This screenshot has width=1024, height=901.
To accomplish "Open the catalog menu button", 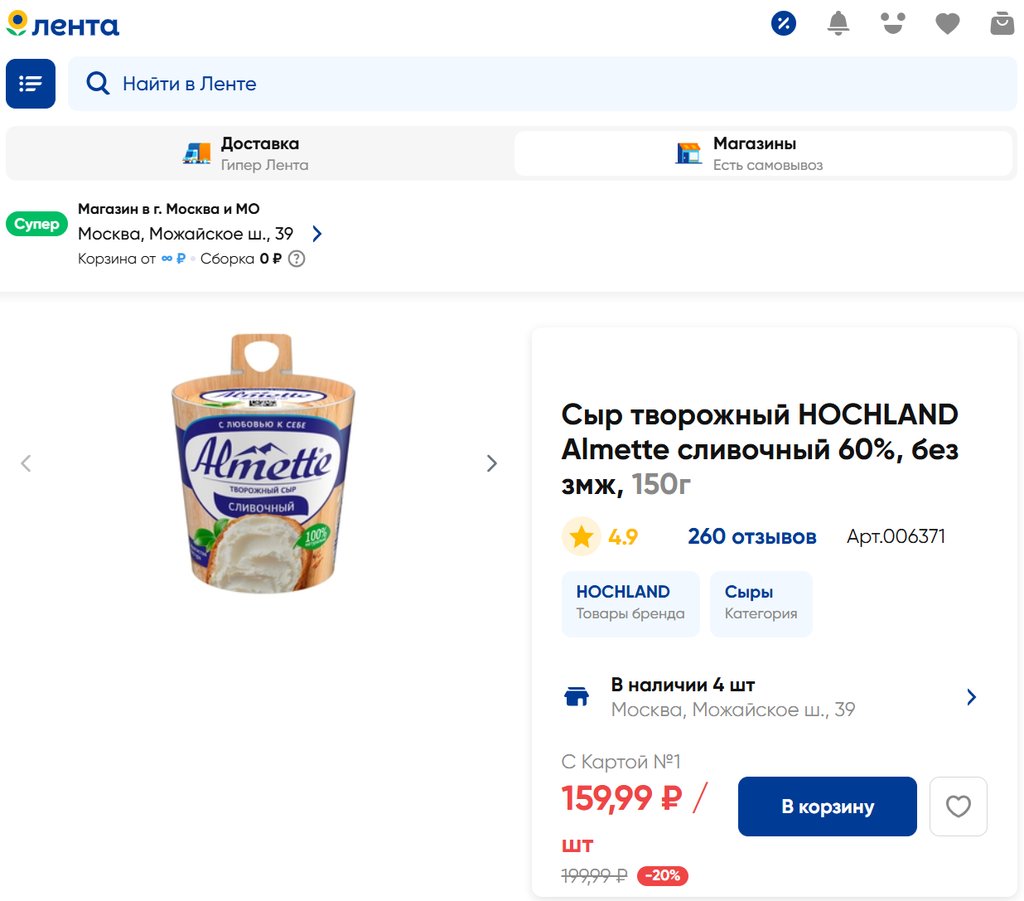I will 31,84.
